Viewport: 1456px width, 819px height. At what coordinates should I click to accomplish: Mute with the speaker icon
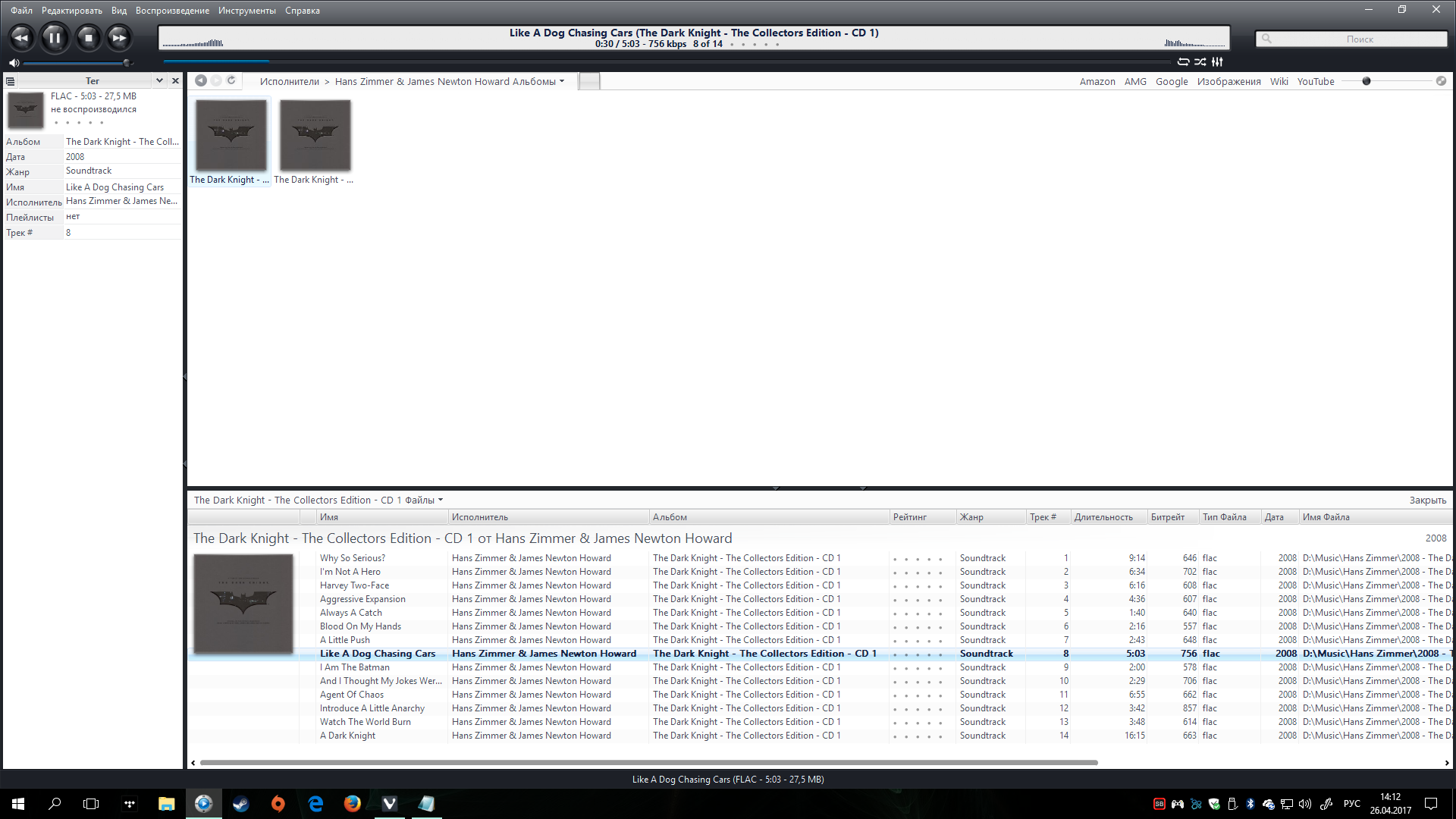pyautogui.click(x=14, y=63)
